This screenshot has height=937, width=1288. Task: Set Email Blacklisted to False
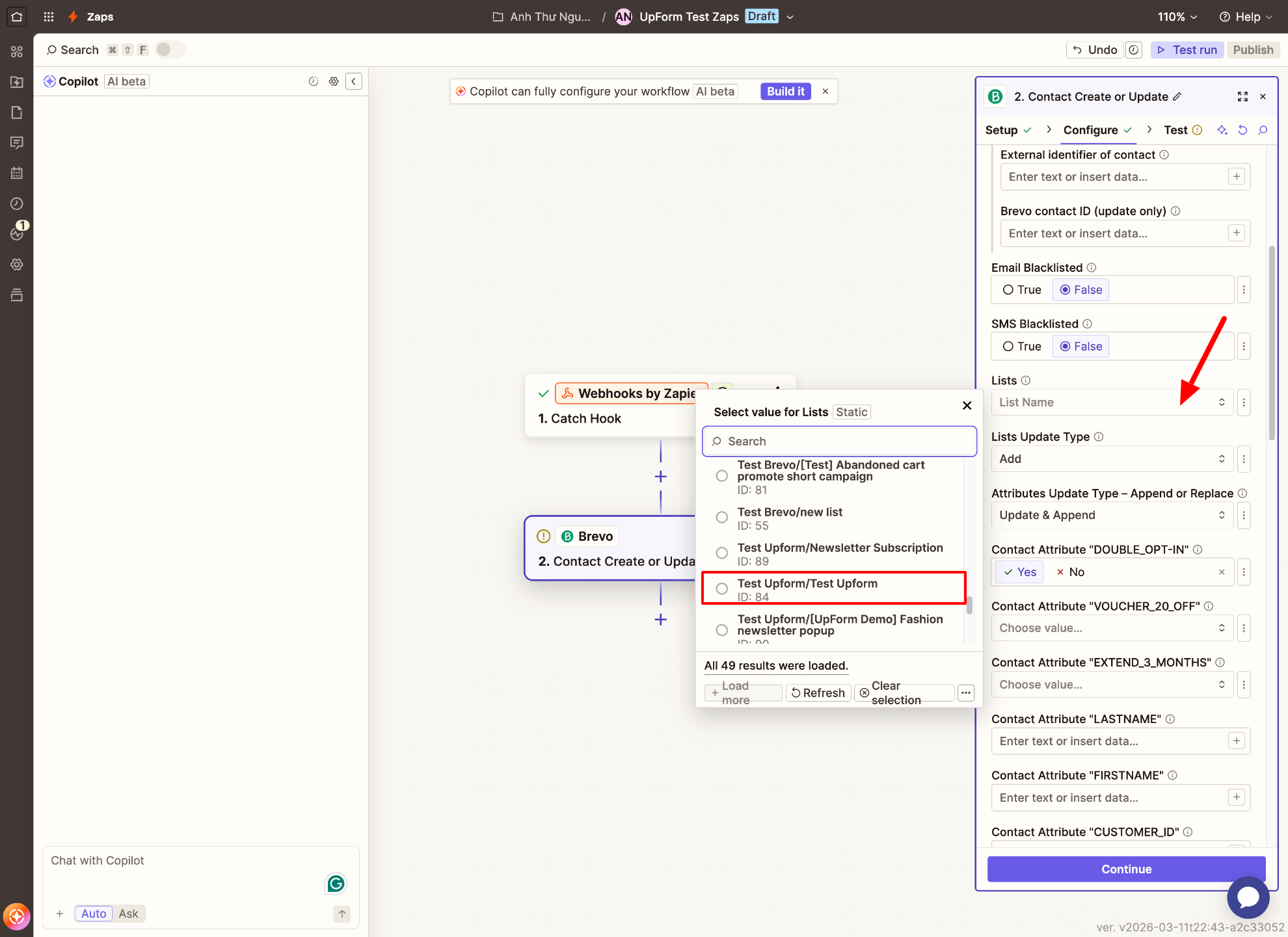coord(1081,290)
